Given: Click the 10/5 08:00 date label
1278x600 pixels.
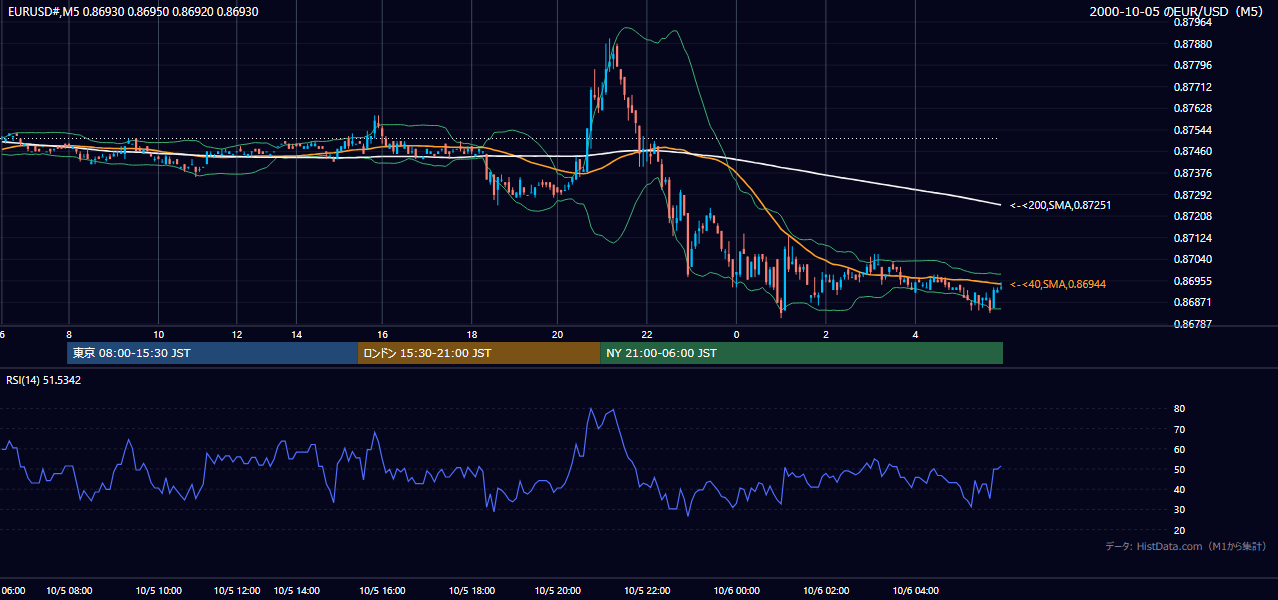Looking at the screenshot, I should click(x=69, y=590).
